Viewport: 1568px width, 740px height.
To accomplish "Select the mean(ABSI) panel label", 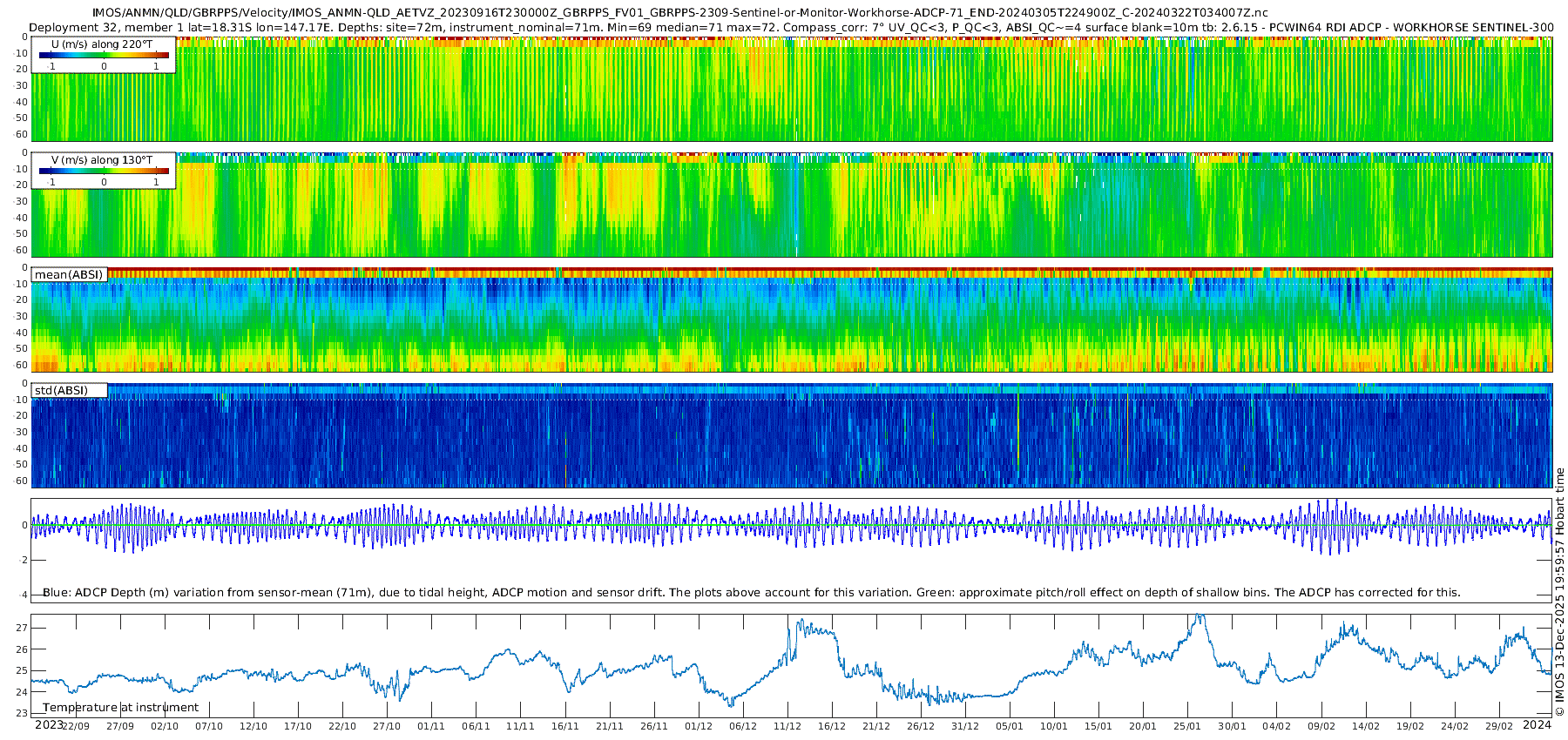I will click(x=69, y=274).
